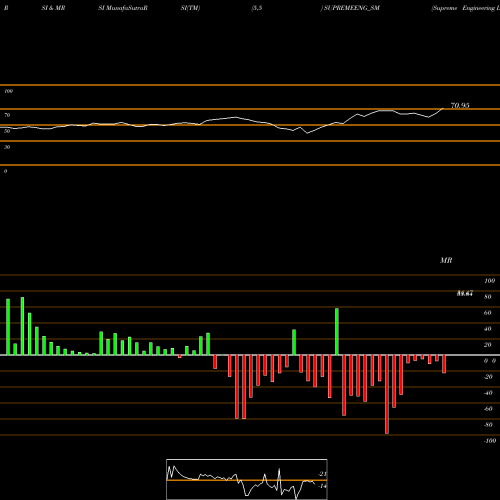Click the 50 level label on RSI axis
Image resolution: width=500 pixels, height=500 pixels.
[7, 131]
